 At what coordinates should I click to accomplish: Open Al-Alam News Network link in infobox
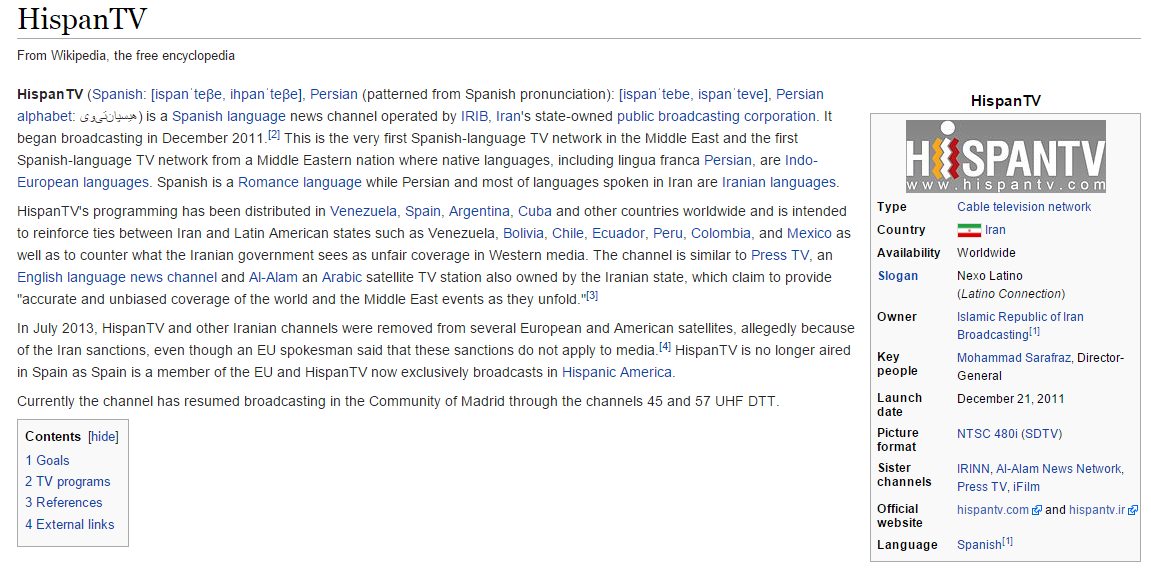(x=1059, y=469)
